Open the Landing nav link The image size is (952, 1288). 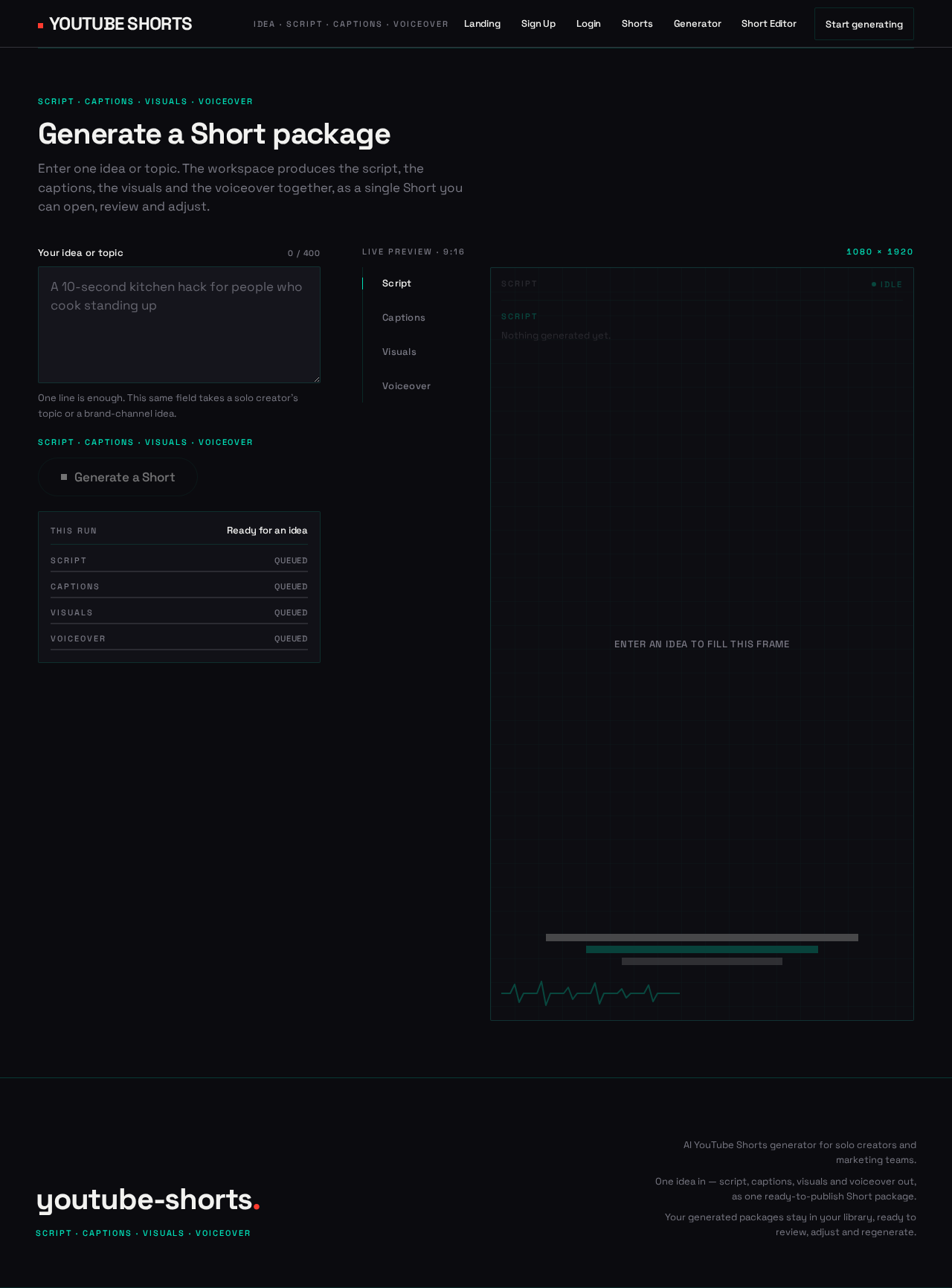point(482,24)
